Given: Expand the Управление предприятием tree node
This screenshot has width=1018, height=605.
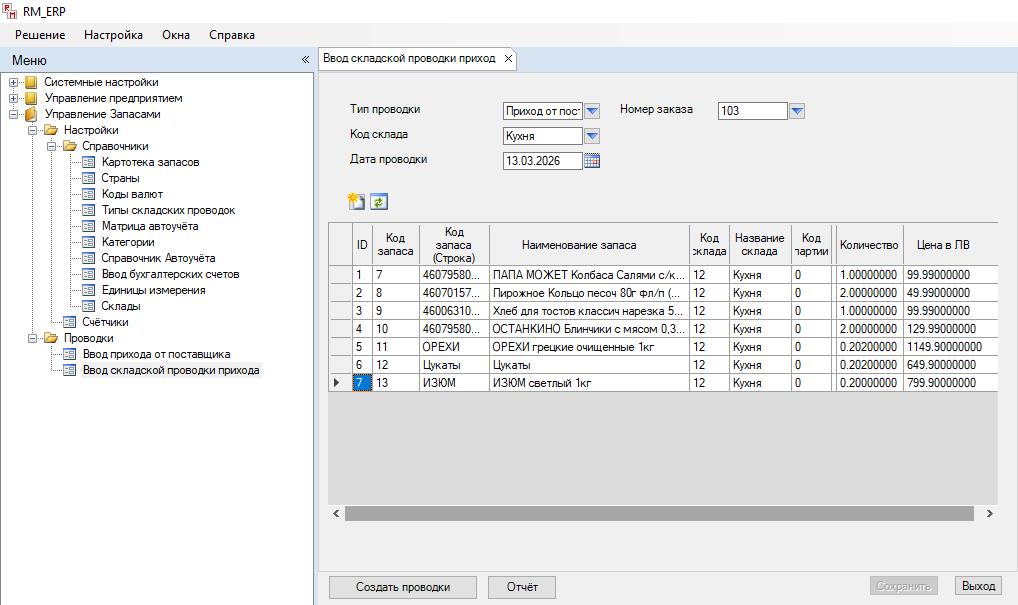Looking at the screenshot, I should (x=14, y=98).
